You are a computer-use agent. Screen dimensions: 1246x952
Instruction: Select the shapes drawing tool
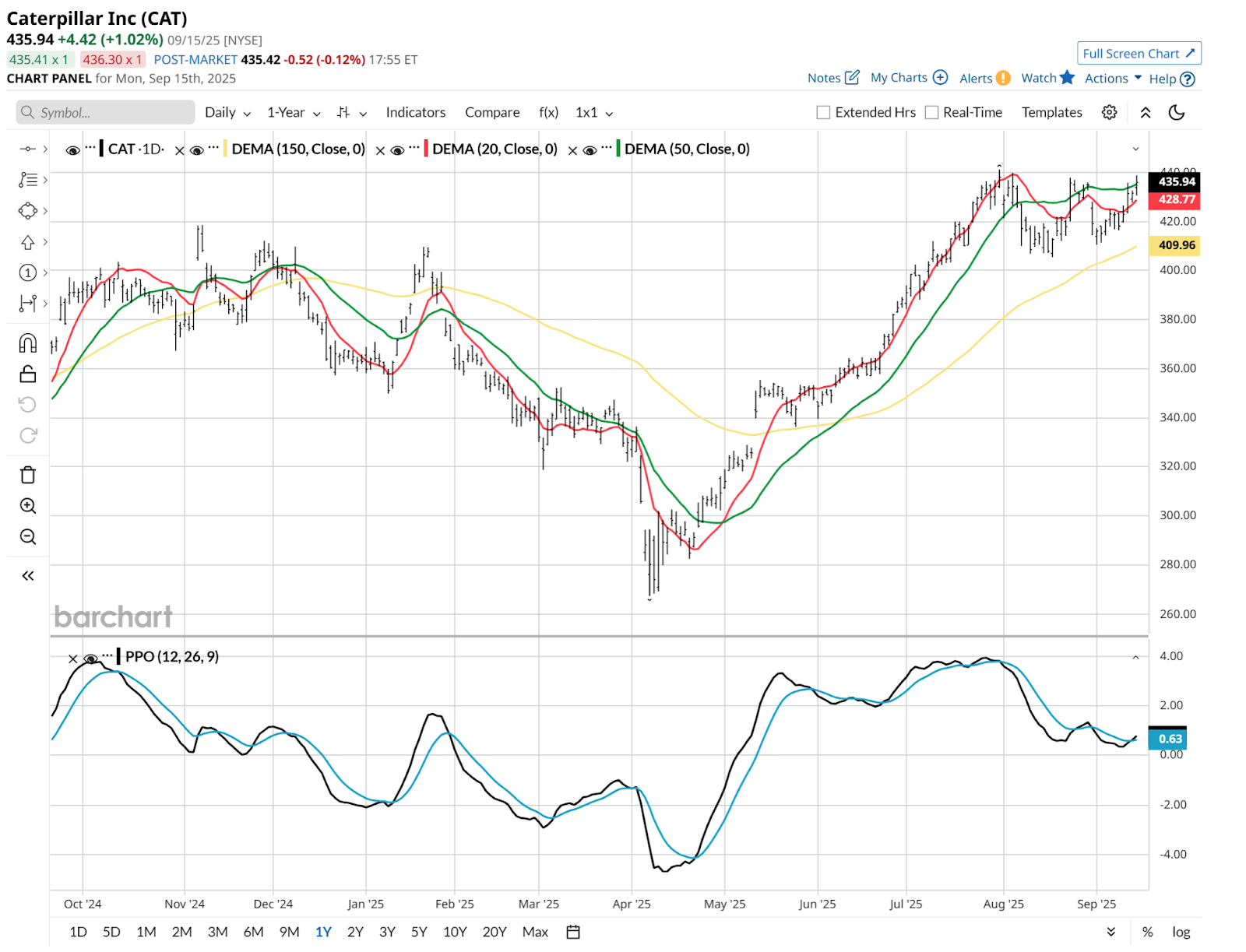pyautogui.click(x=27, y=211)
